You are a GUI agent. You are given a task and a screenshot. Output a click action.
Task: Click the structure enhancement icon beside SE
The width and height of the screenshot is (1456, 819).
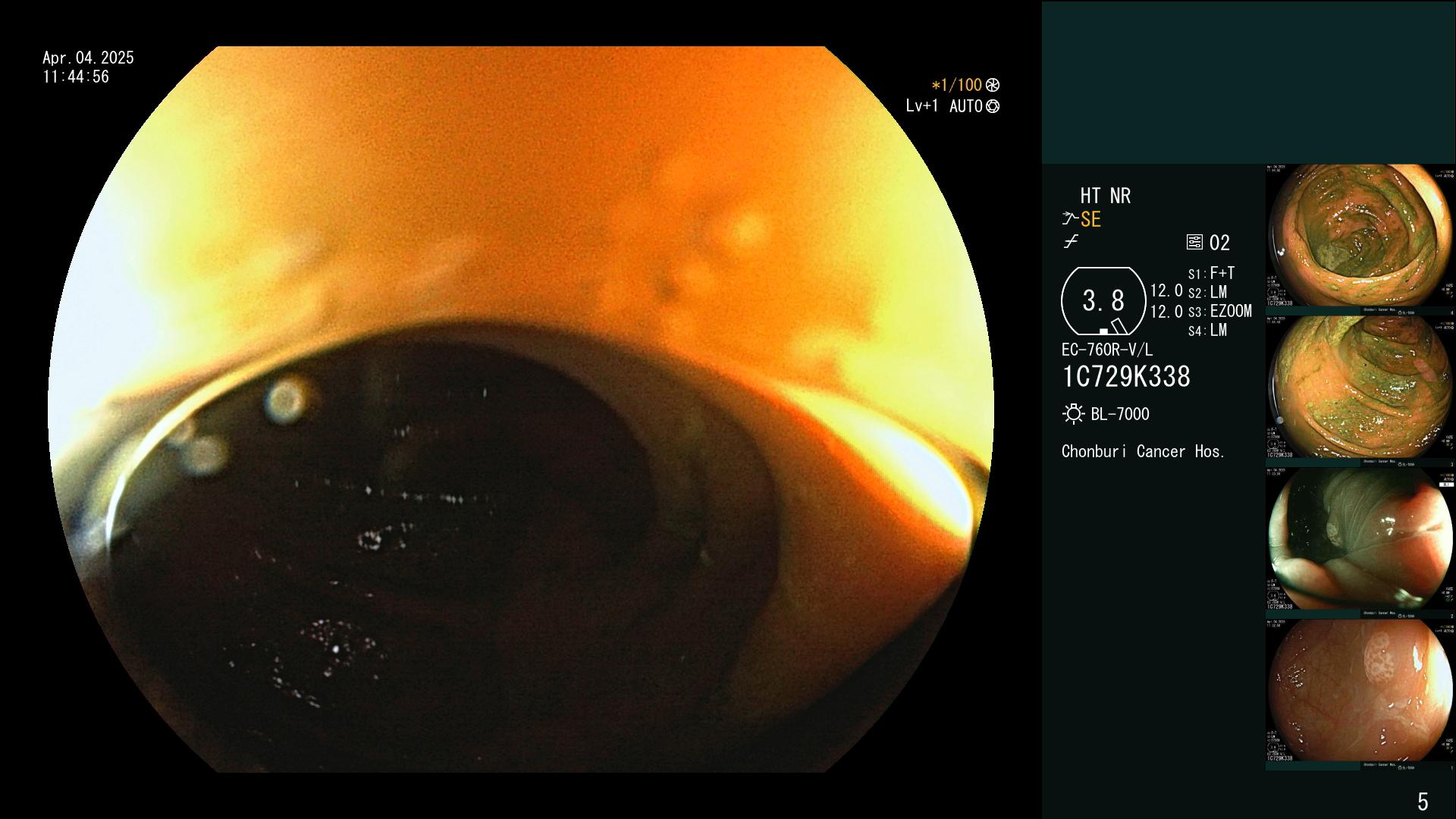[x=1070, y=219]
